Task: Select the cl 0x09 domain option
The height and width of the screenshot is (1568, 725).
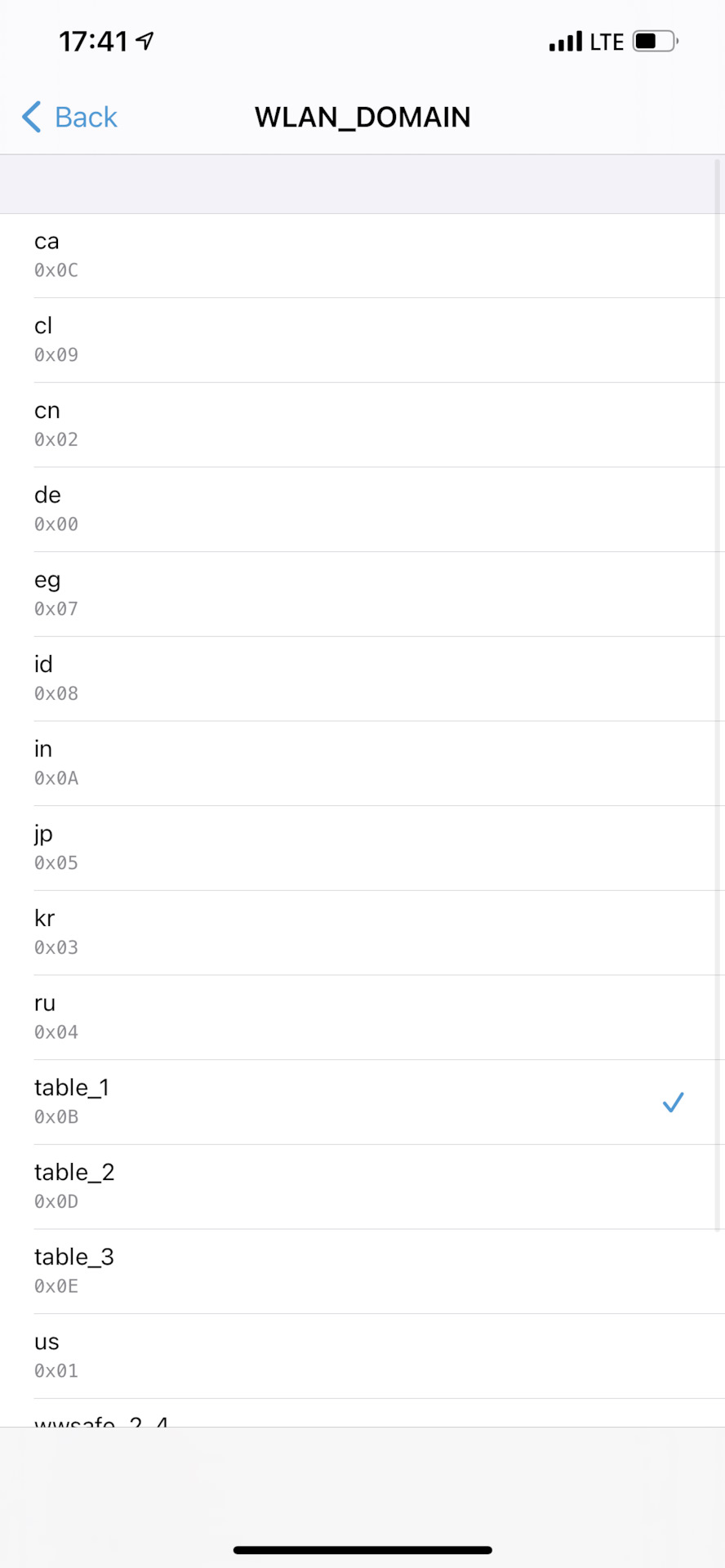Action: [362, 340]
